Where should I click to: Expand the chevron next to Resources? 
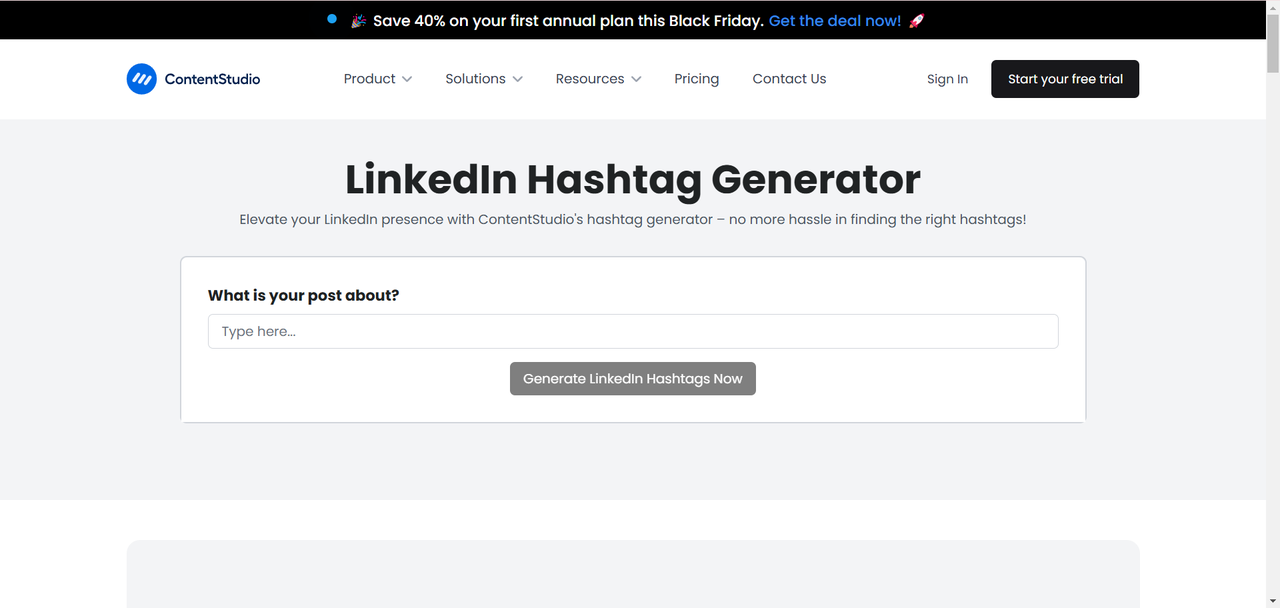coord(636,79)
